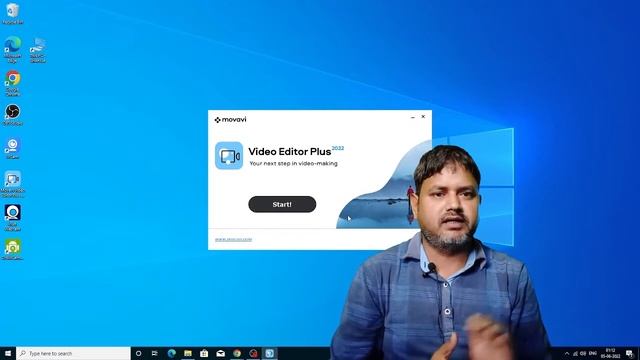Open Cortana from the taskbar

tap(138, 353)
